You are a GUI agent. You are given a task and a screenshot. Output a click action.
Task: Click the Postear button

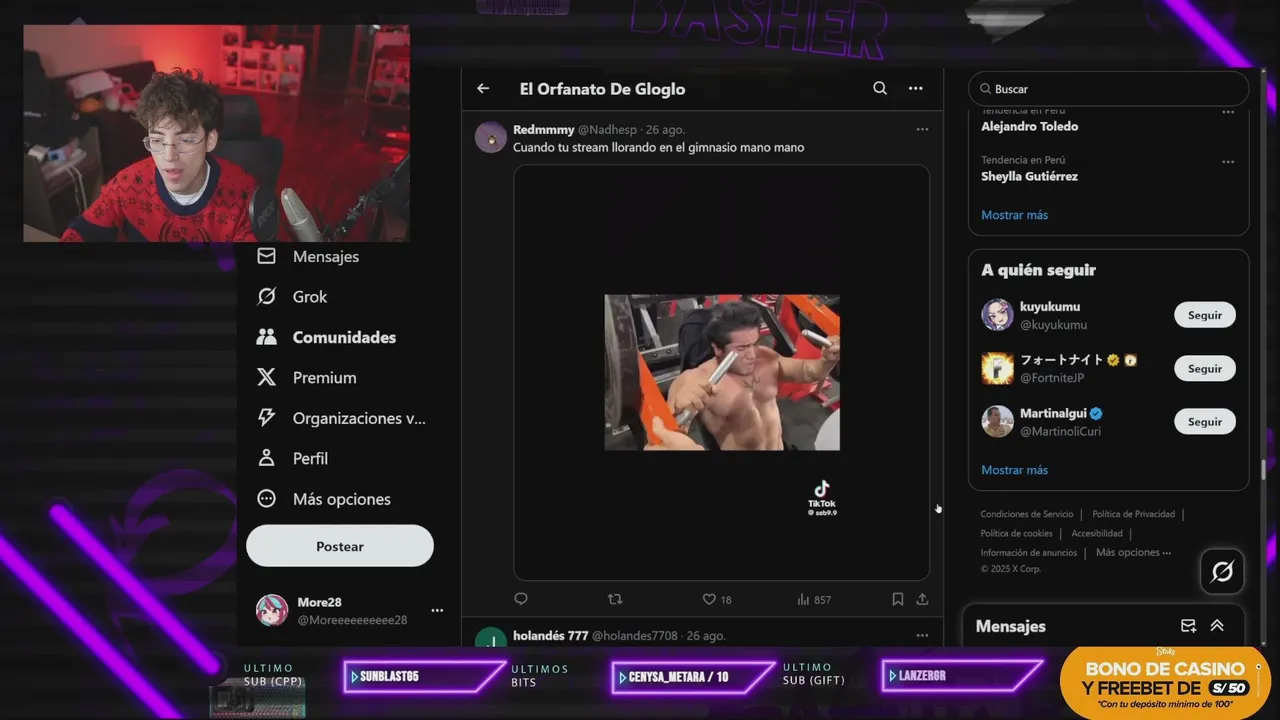click(340, 546)
